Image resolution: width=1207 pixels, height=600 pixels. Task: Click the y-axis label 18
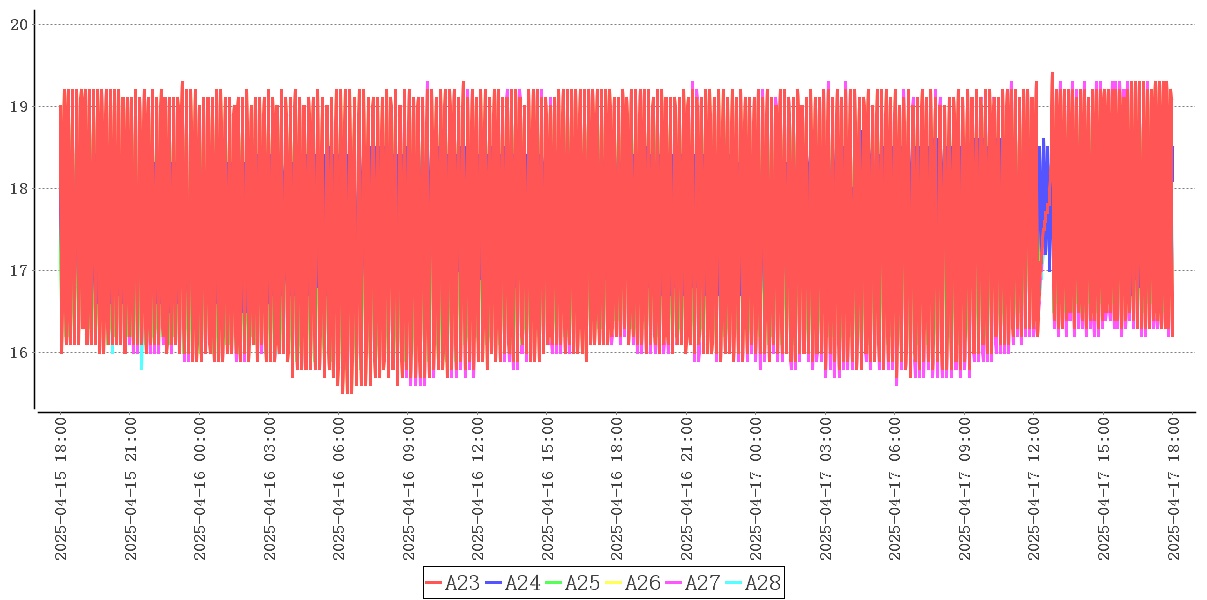(18, 188)
